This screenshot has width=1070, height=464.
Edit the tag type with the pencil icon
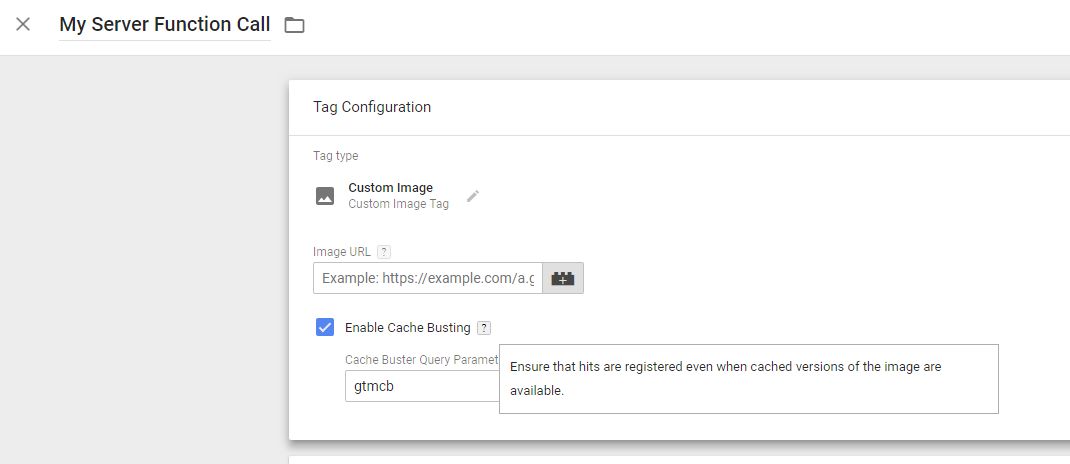click(473, 196)
